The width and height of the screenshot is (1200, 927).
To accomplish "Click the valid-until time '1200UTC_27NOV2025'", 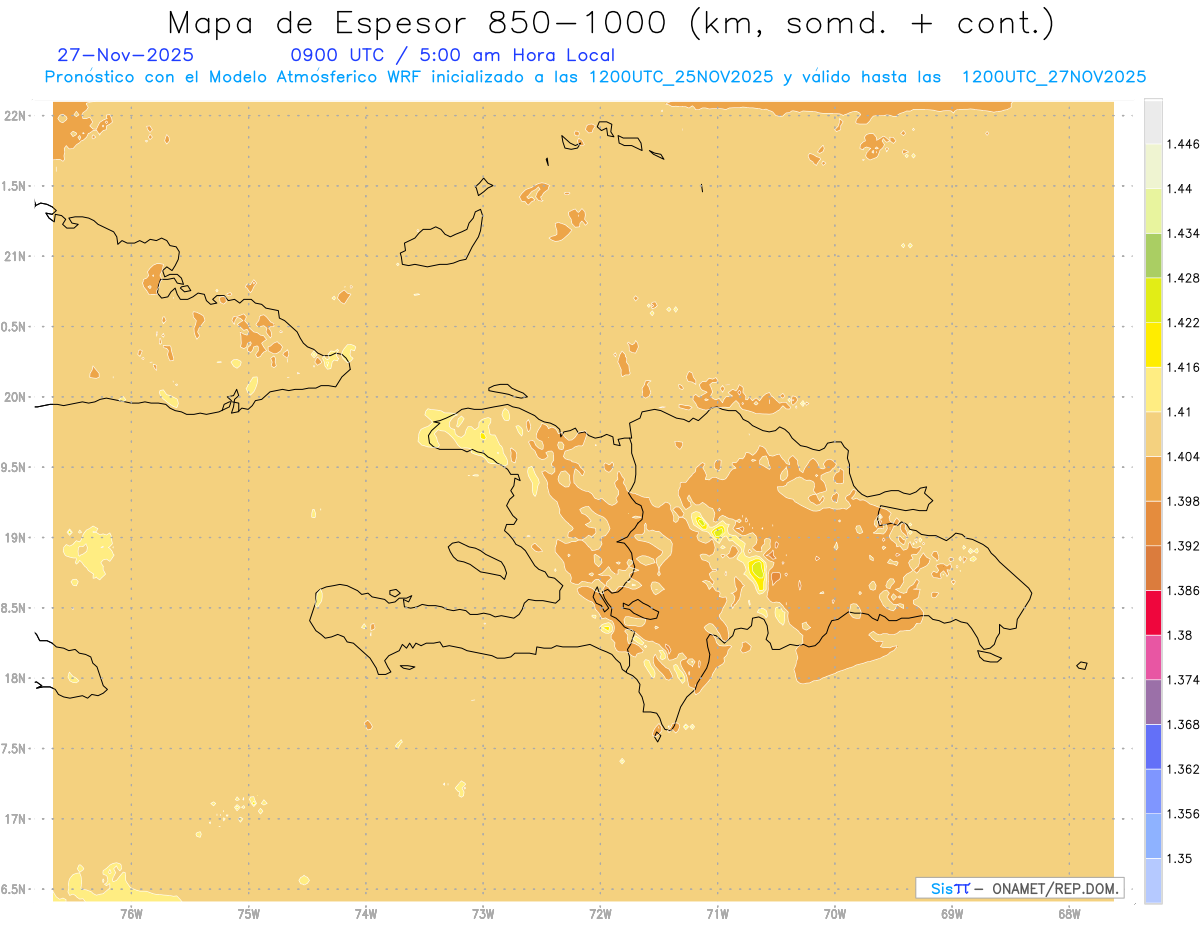I will [1053, 77].
